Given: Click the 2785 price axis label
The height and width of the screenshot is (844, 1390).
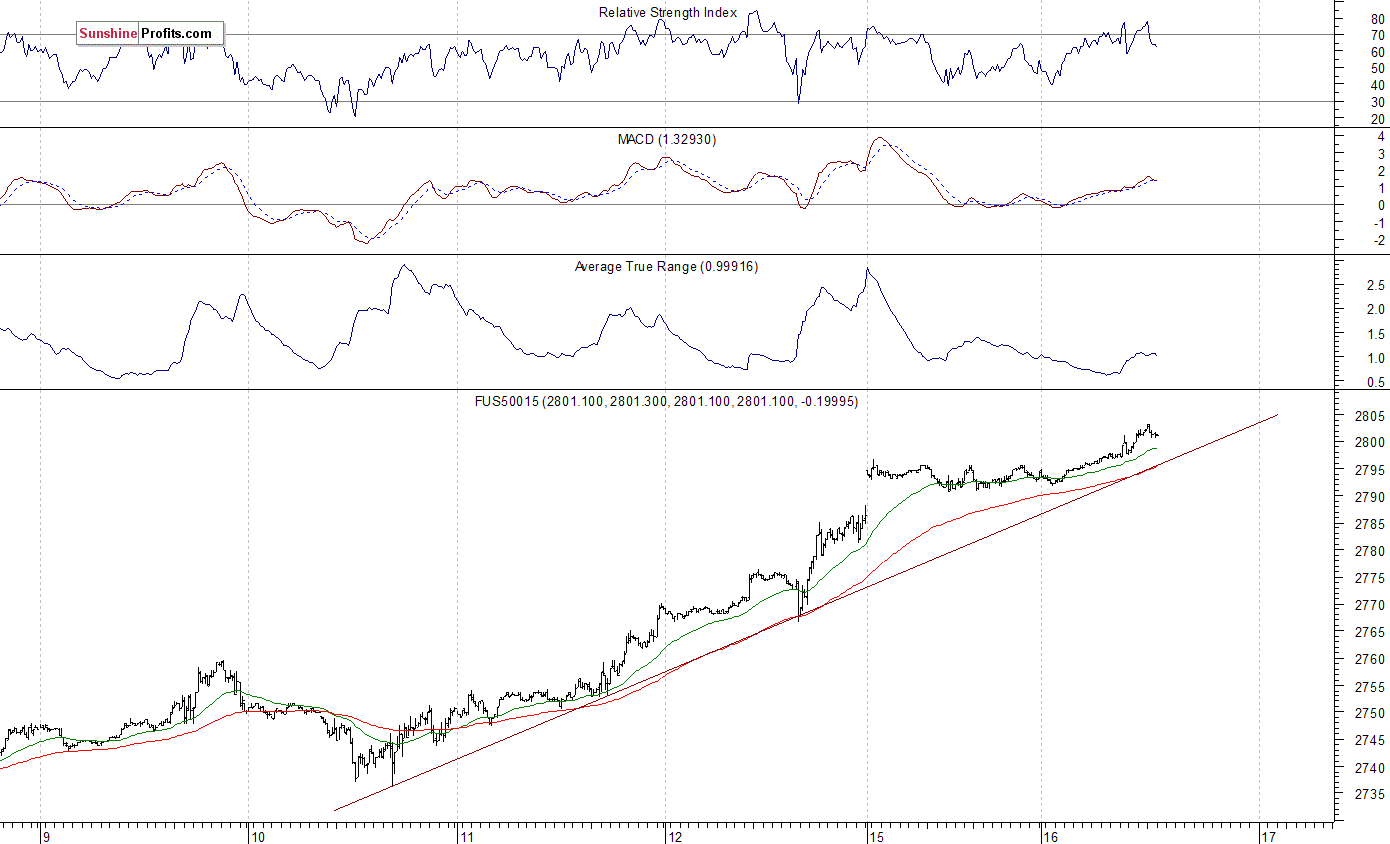Looking at the screenshot, I should tap(1369, 524).
